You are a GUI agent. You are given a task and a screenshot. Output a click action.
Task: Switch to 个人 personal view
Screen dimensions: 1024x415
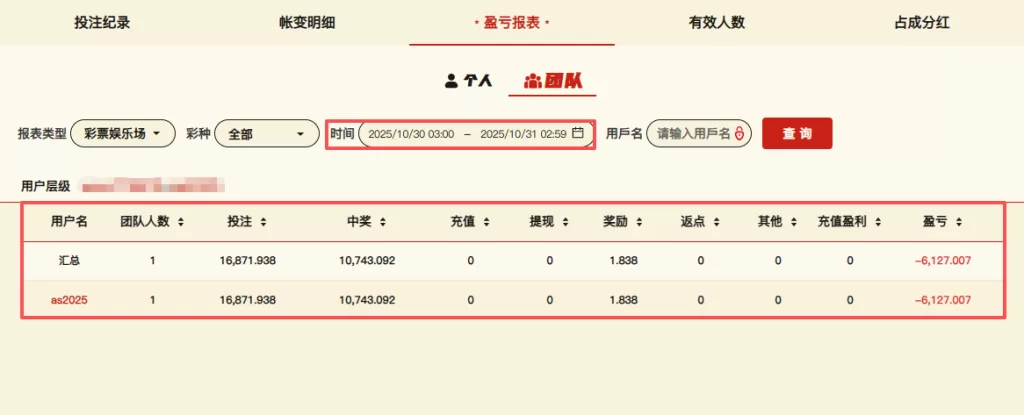(468, 81)
